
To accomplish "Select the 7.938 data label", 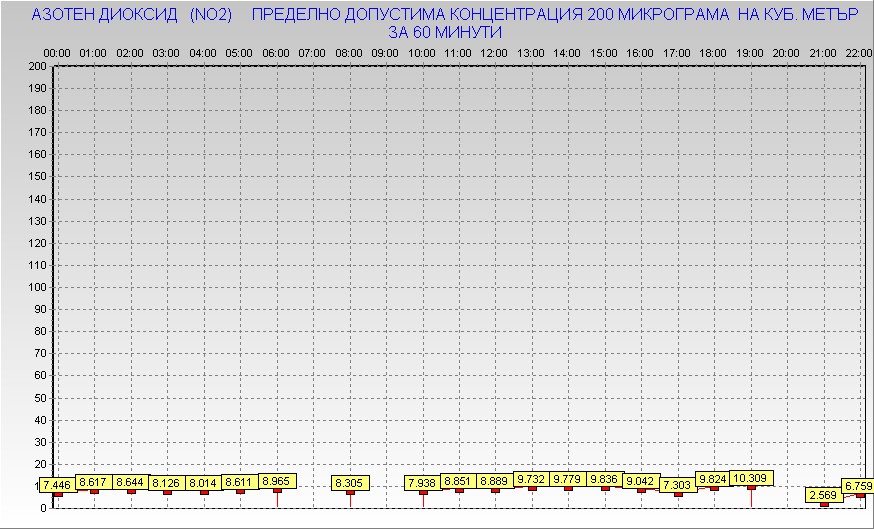I will 423,483.
